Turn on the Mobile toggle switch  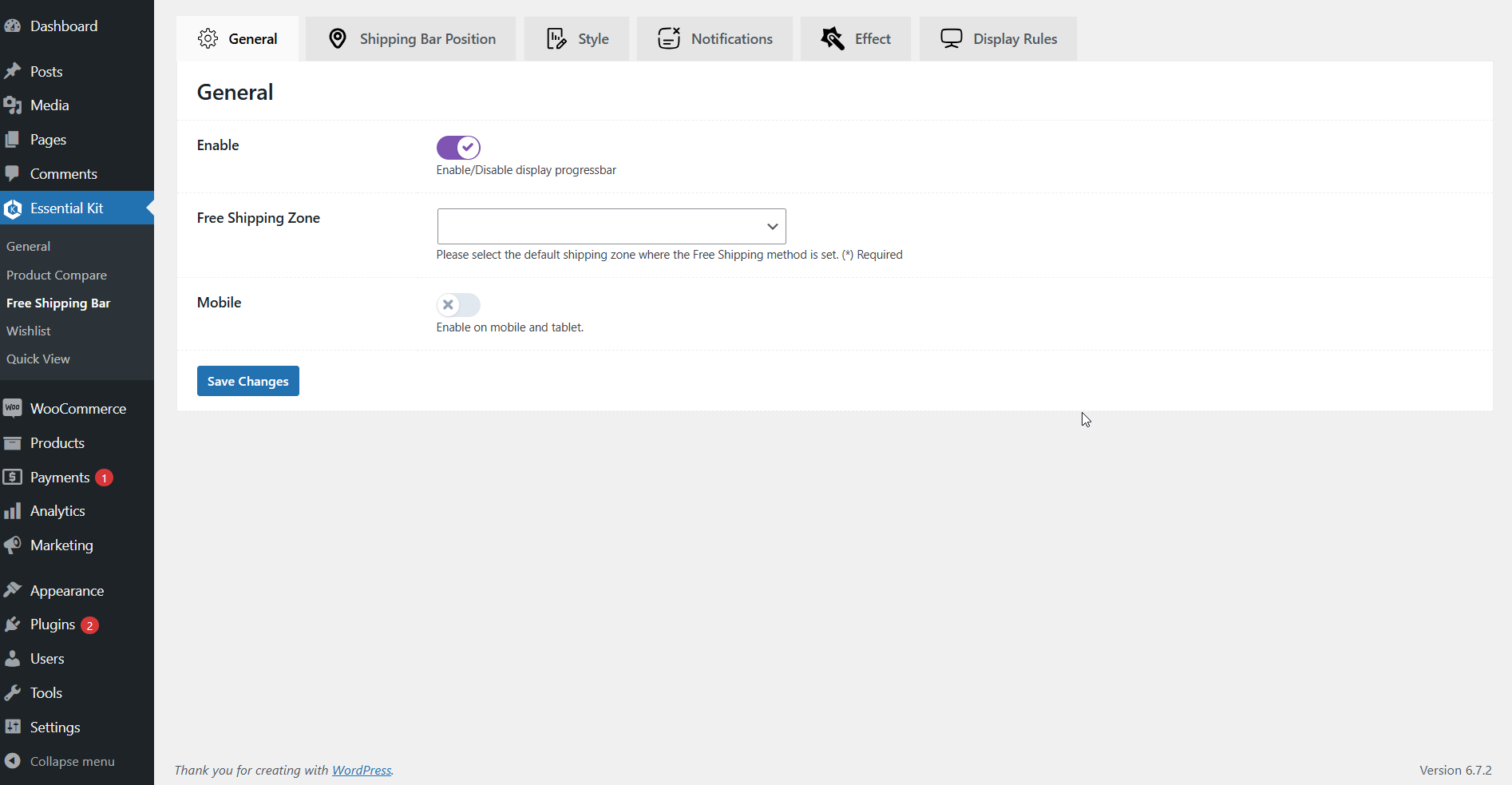458,304
